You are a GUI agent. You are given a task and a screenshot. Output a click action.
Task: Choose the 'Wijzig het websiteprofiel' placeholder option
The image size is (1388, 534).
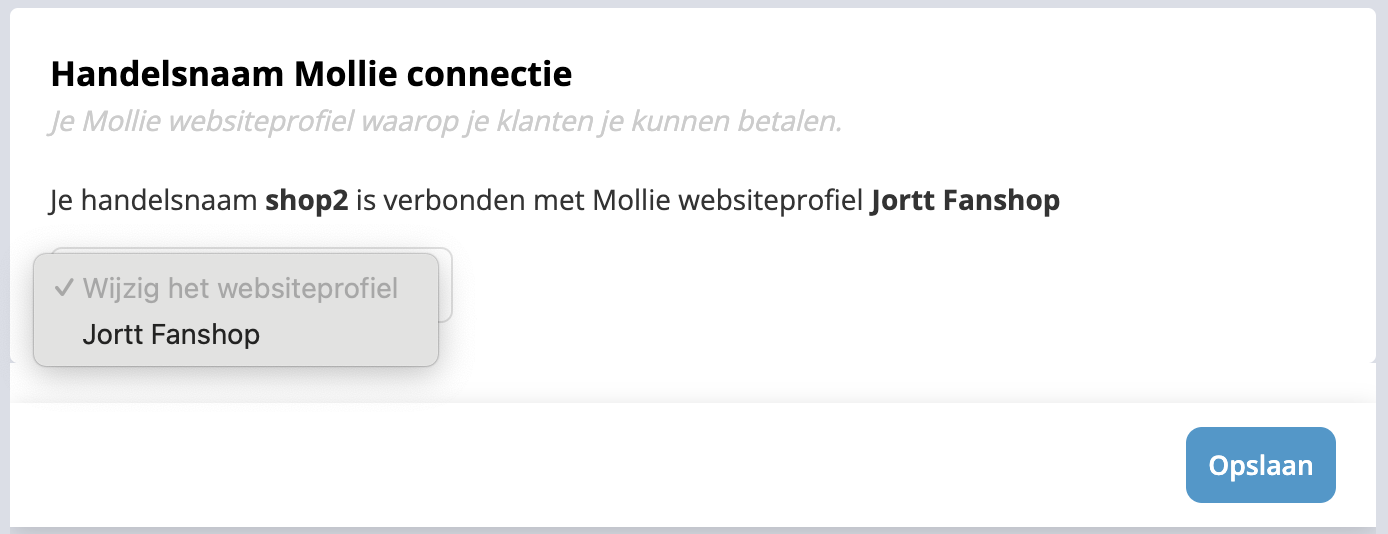240,289
